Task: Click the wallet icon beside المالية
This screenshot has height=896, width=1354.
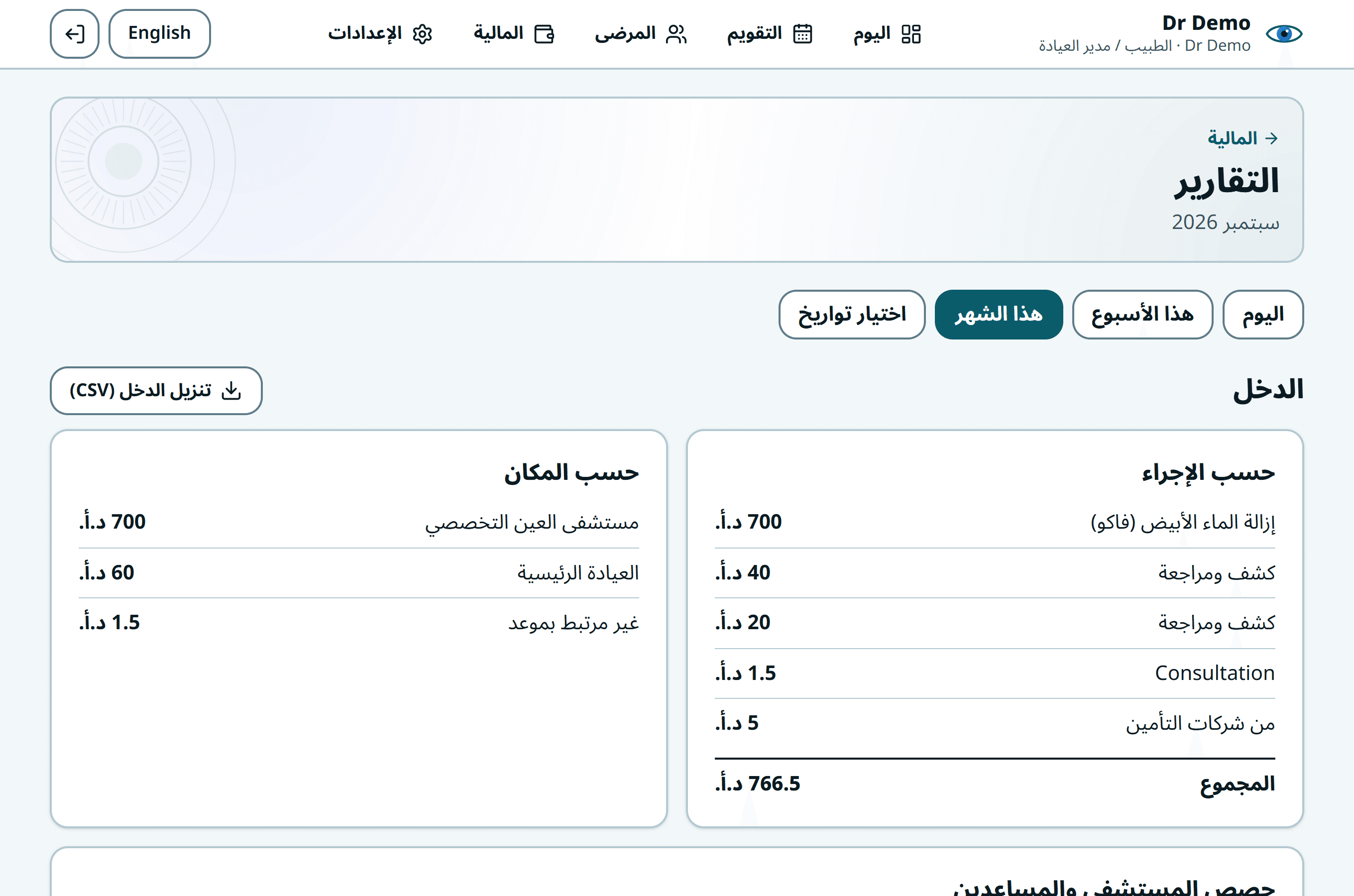Action: pos(544,34)
